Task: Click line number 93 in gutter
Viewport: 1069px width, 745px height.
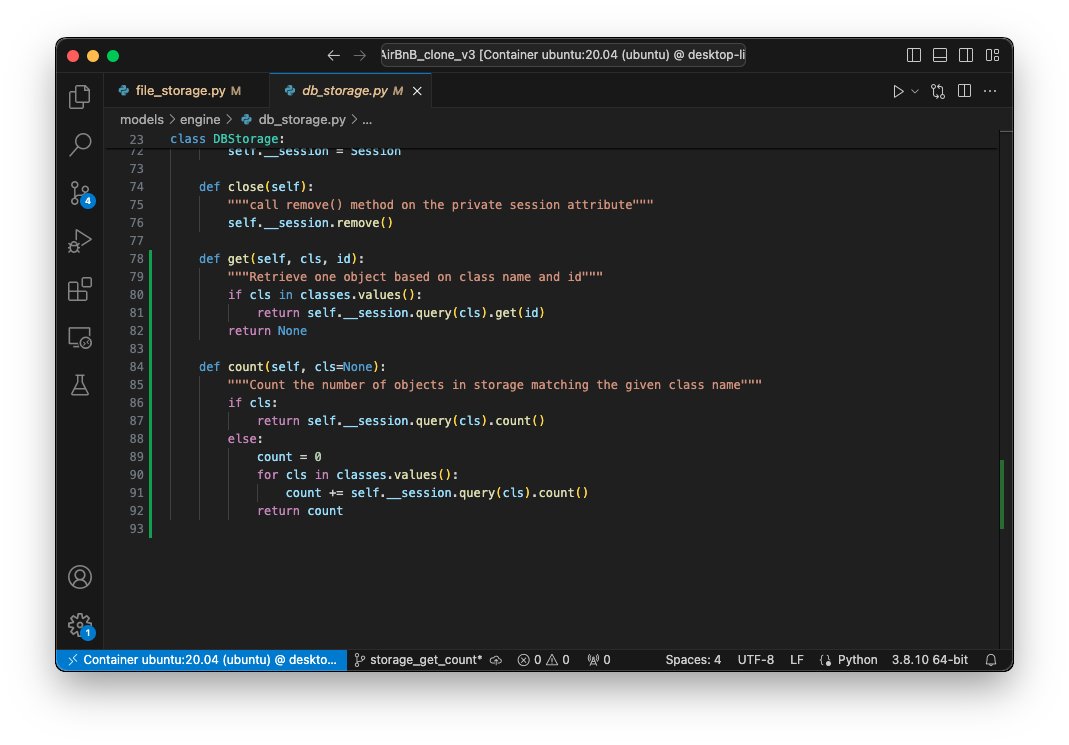Action: pos(136,529)
